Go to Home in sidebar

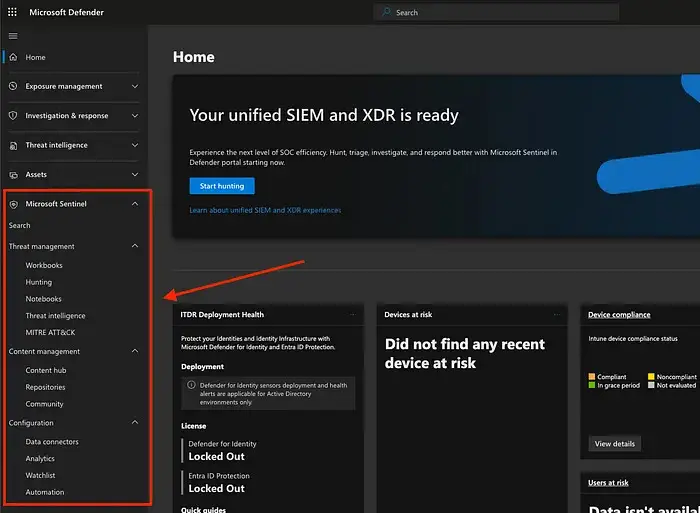[35, 57]
